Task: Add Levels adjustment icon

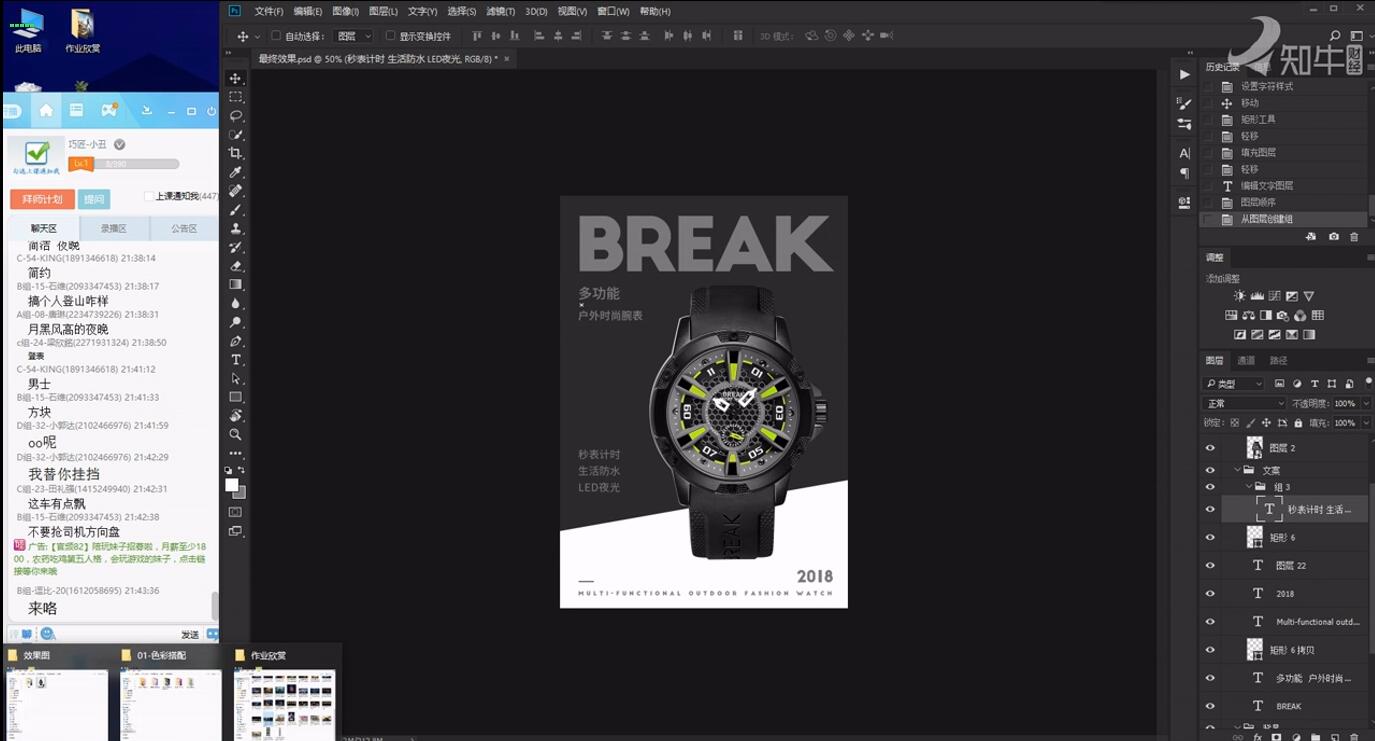Action: coord(1257,296)
